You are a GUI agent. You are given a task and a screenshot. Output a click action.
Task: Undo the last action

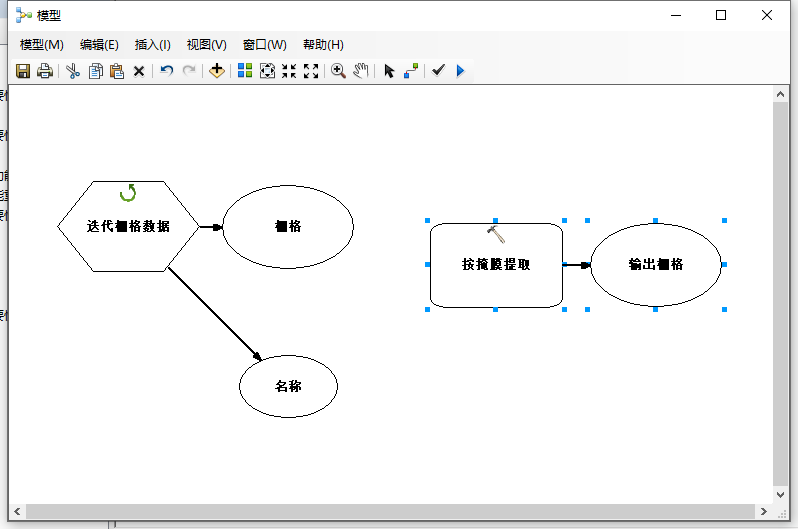166,71
